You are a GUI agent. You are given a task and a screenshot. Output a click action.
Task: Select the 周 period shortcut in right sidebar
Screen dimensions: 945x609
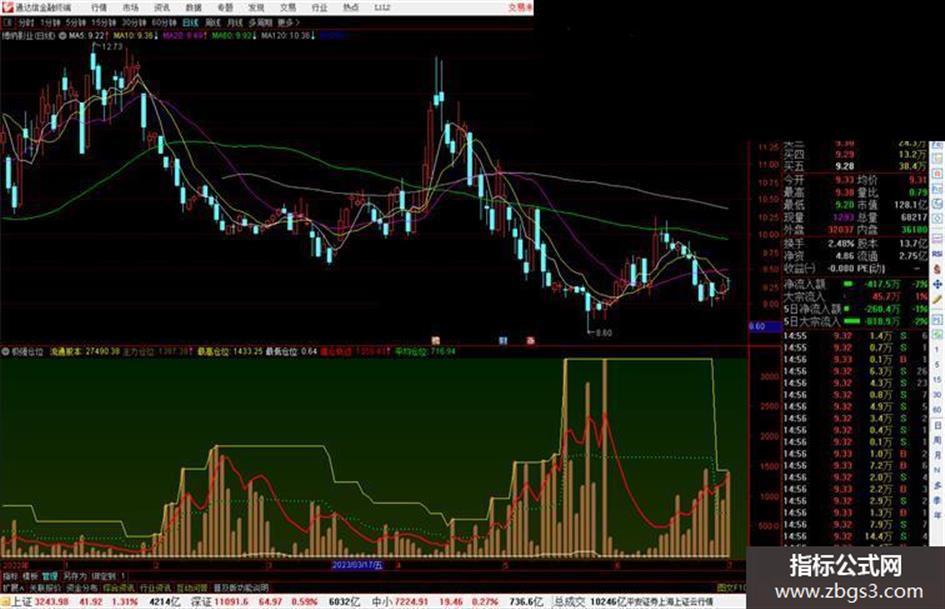(937, 440)
